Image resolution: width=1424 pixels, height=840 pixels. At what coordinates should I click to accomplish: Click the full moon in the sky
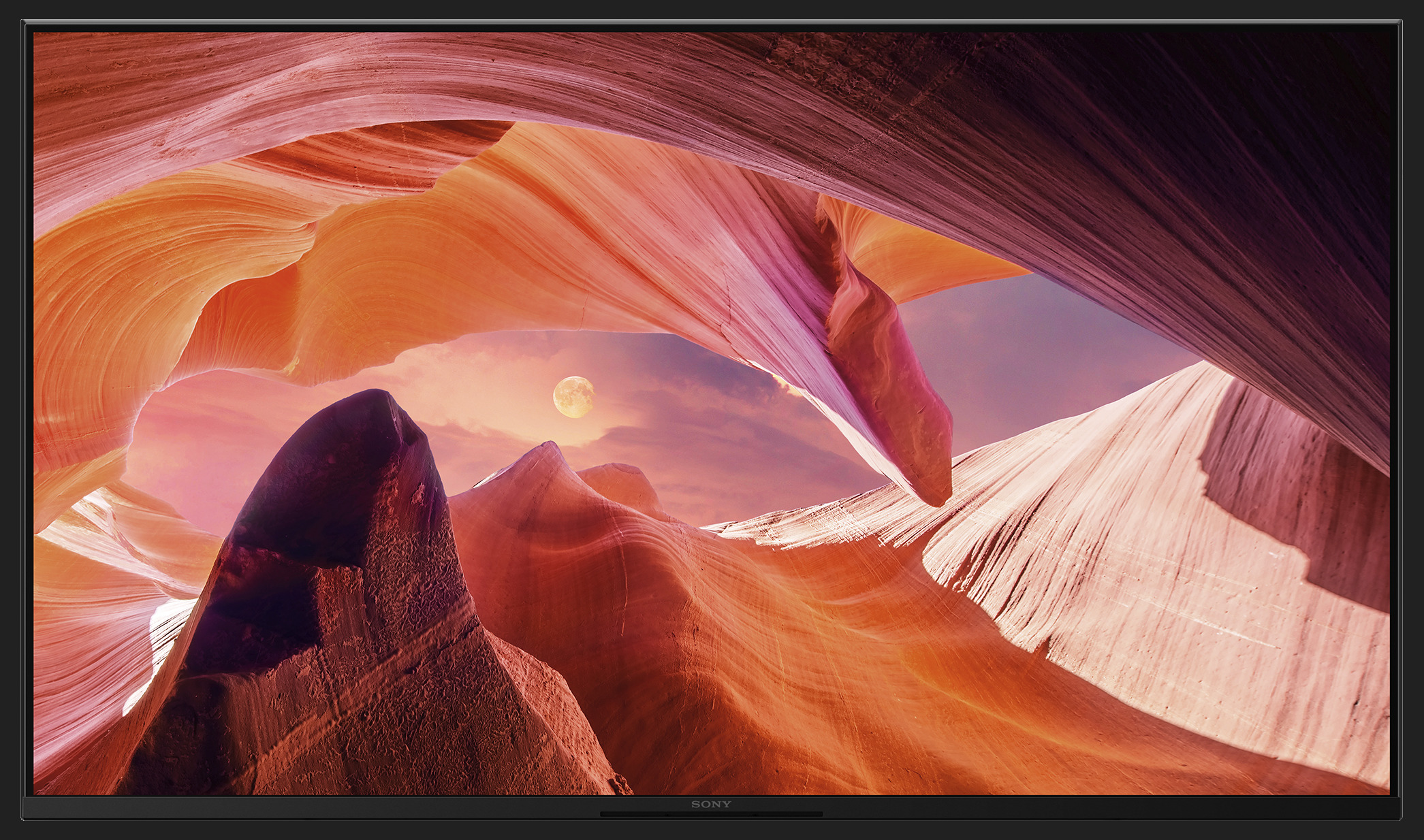click(x=573, y=397)
